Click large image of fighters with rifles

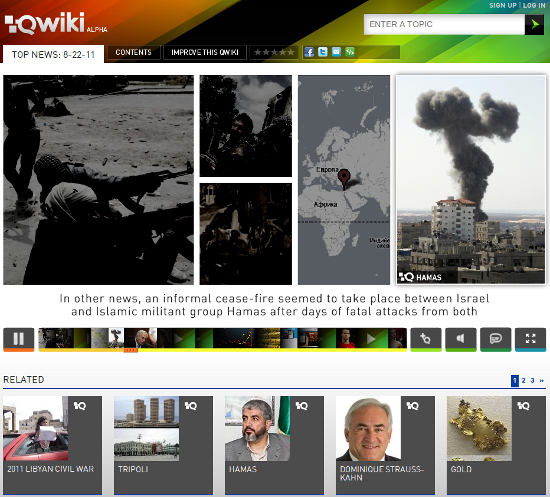click(99, 180)
